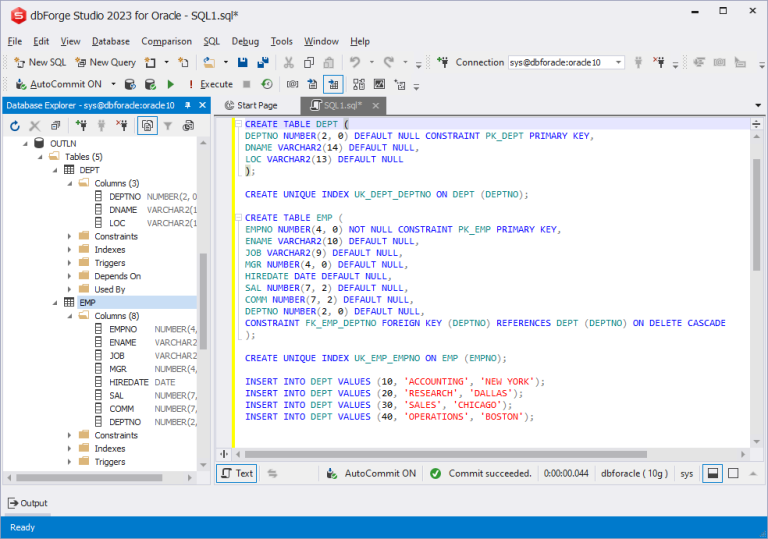Toggle AutoCommit ON in the status bar
The width and height of the screenshot is (768, 539).
point(370,473)
